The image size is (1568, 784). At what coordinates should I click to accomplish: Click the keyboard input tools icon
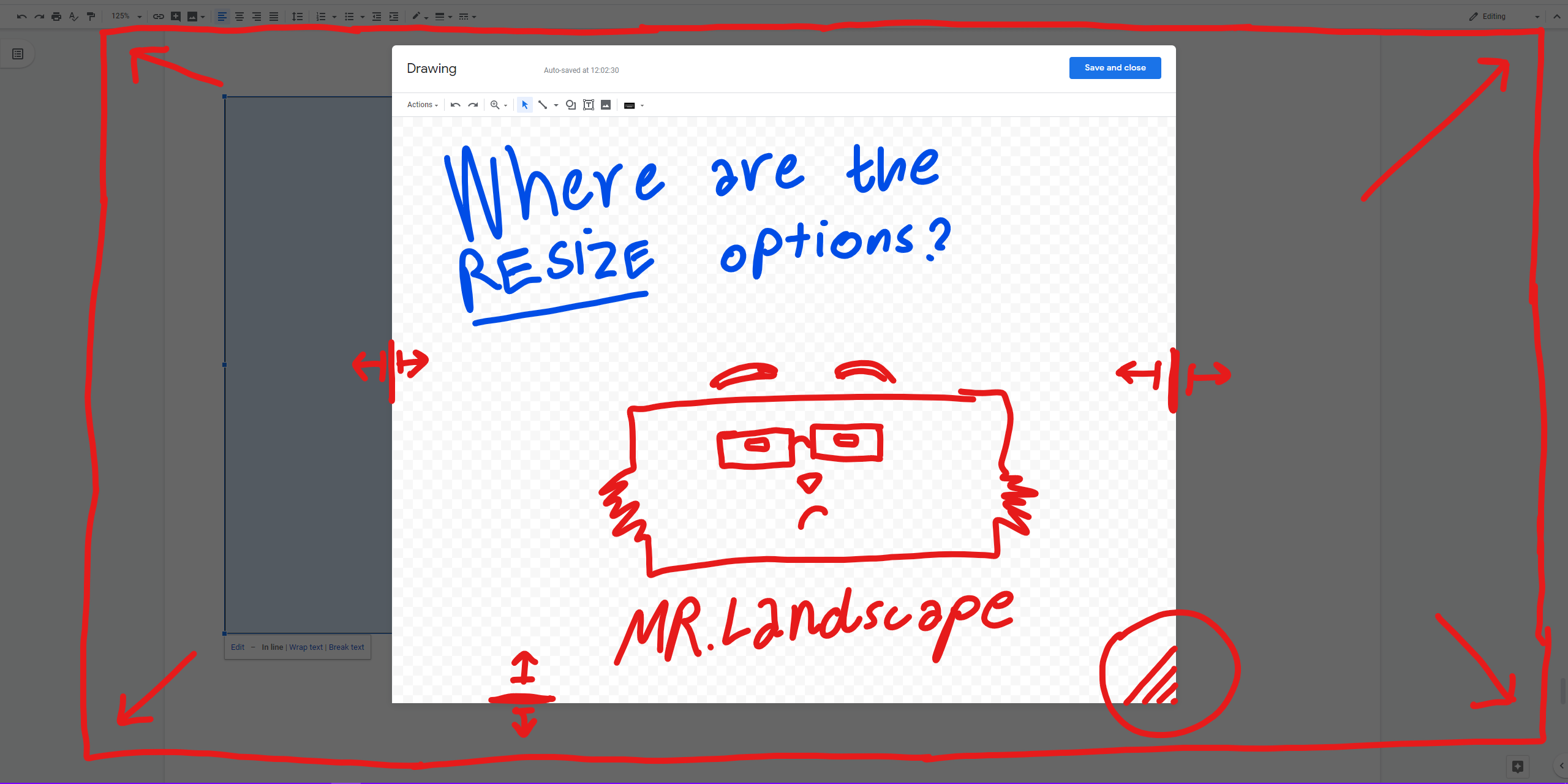629,105
